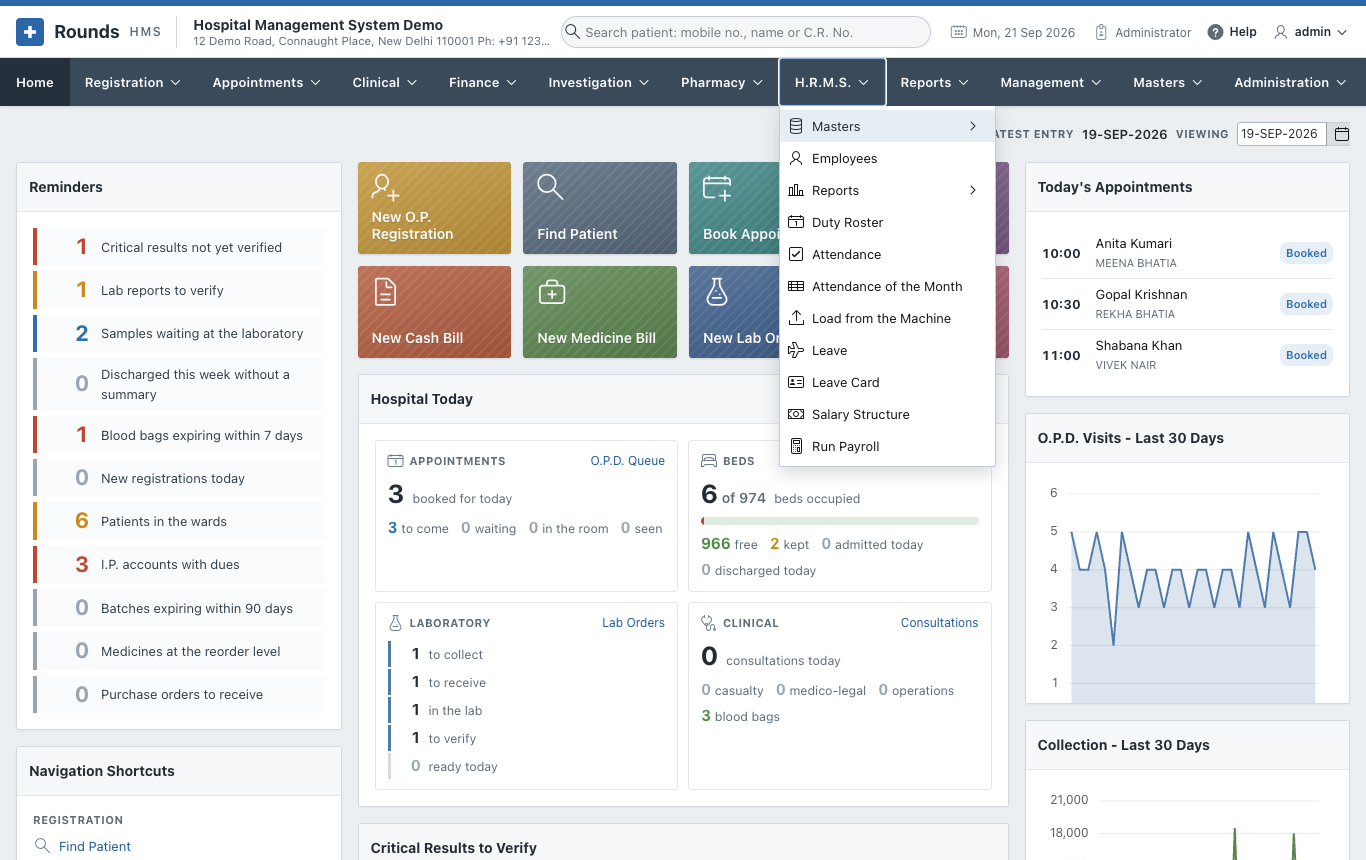Image resolution: width=1366 pixels, height=860 pixels.
Task: Click the Help question mark icon
Action: (x=1215, y=32)
